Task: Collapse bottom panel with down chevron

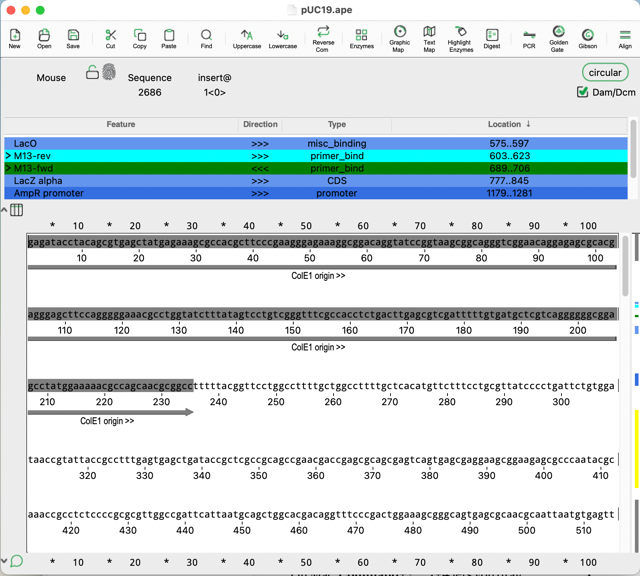Action: click(x=4, y=561)
